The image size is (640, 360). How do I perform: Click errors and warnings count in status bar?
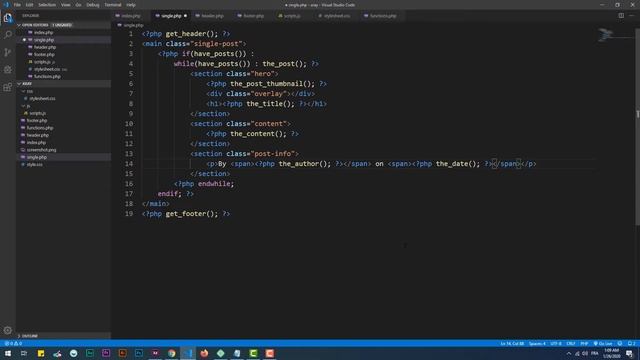13,344
